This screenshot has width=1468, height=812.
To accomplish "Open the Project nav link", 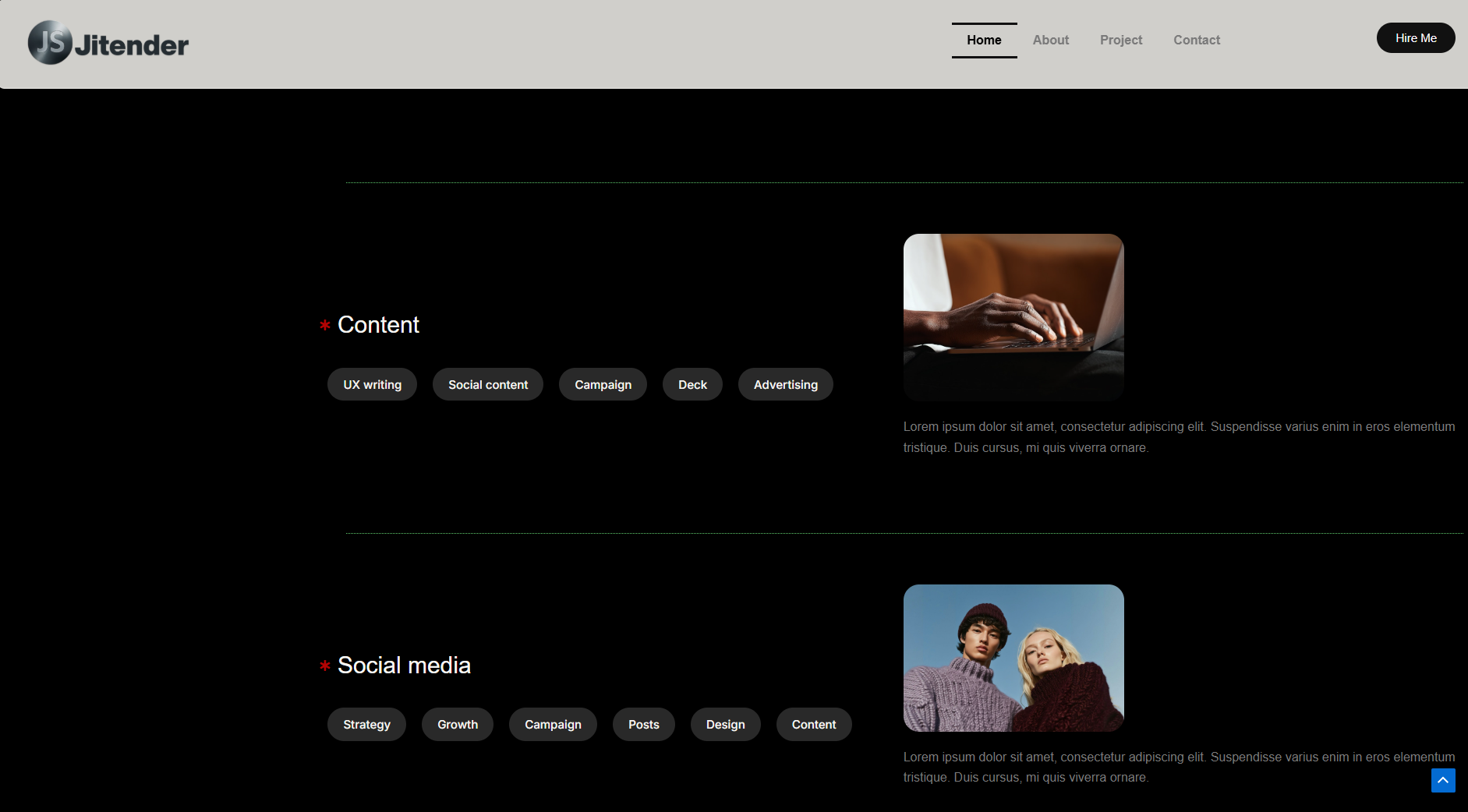I will coord(1120,40).
